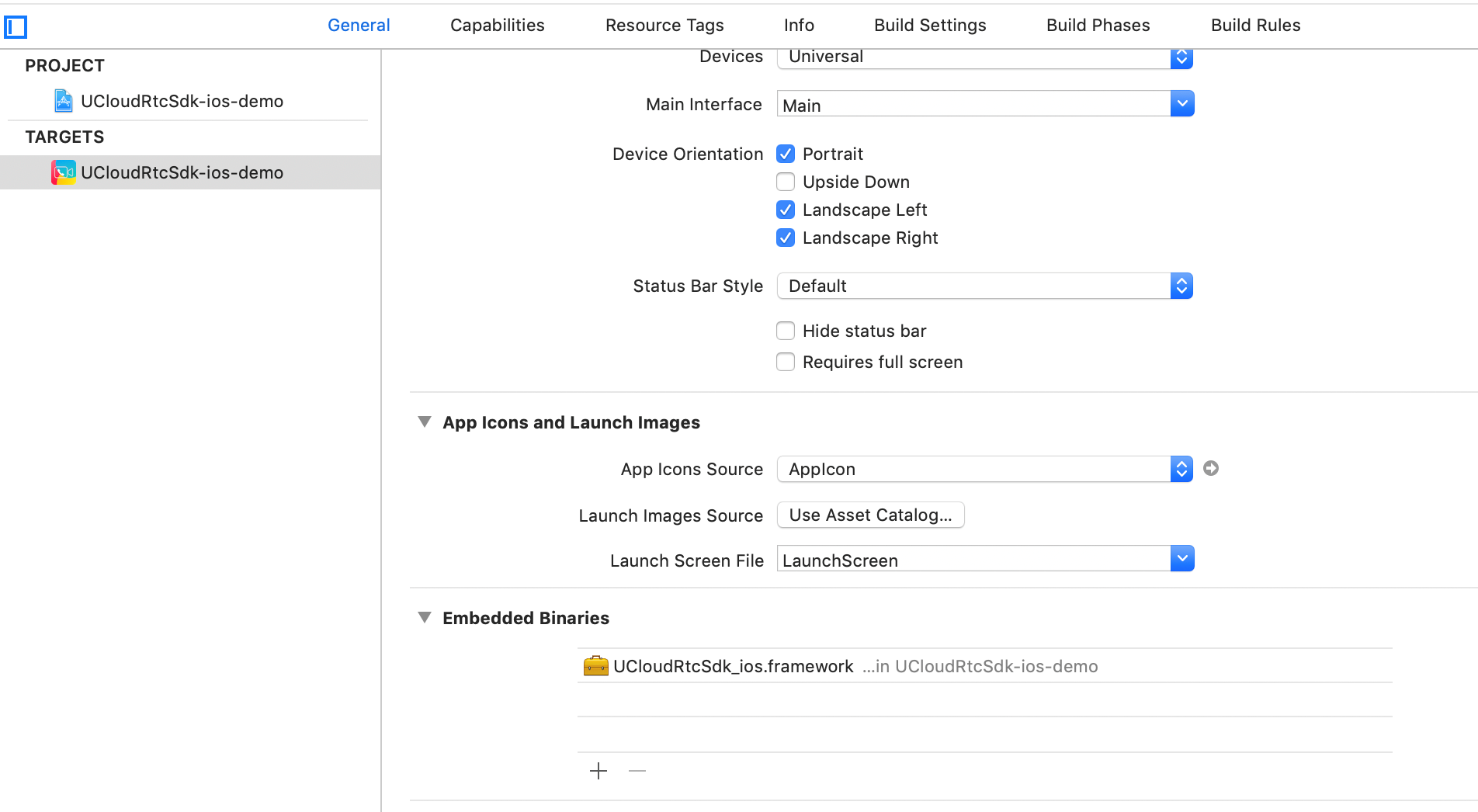Screen dimensions: 1478x812
Task: Switch to the Build Settings tab
Action: [930, 25]
